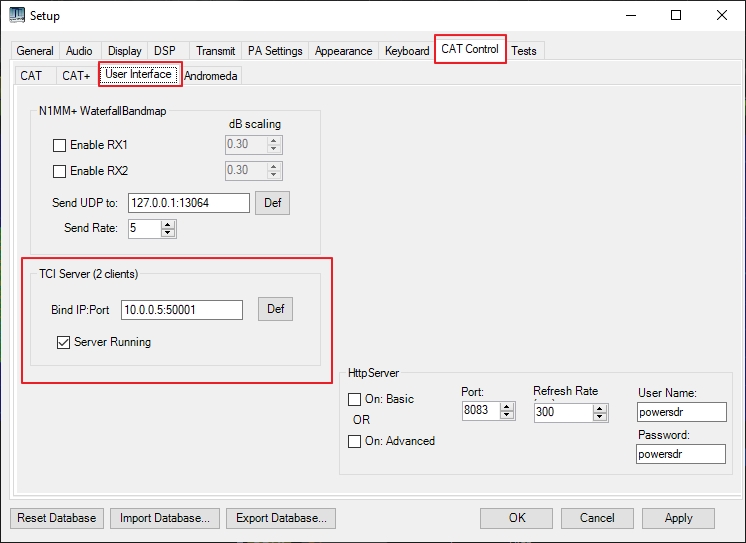
Task: Click Export Database button
Action: pyautogui.click(x=280, y=518)
